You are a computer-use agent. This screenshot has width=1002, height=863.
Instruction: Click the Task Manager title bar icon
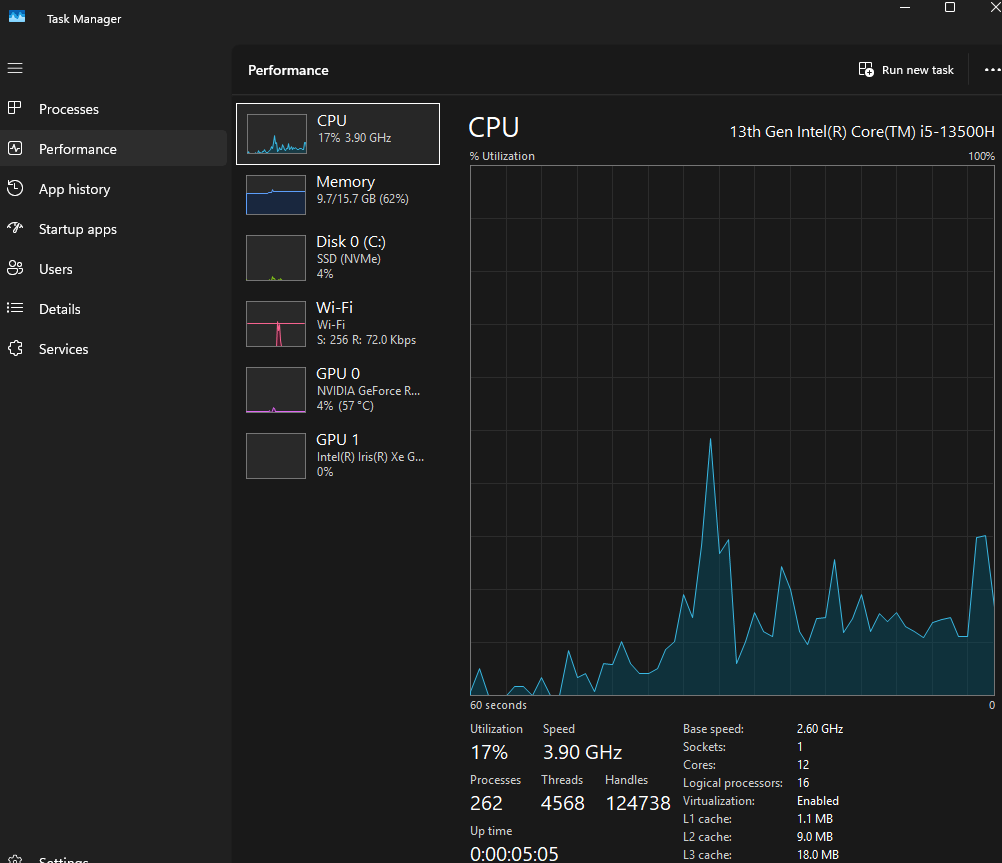tap(17, 17)
